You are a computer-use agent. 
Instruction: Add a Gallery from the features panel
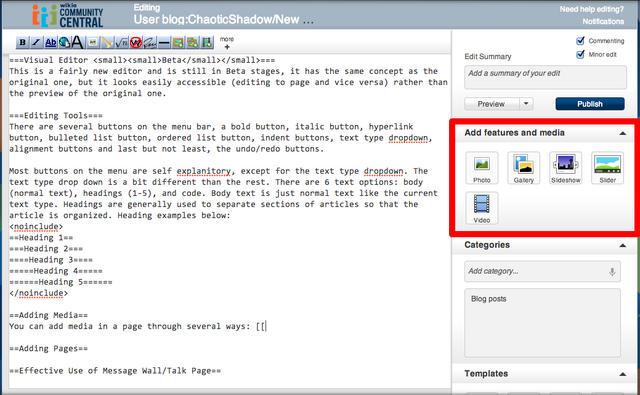click(524, 168)
